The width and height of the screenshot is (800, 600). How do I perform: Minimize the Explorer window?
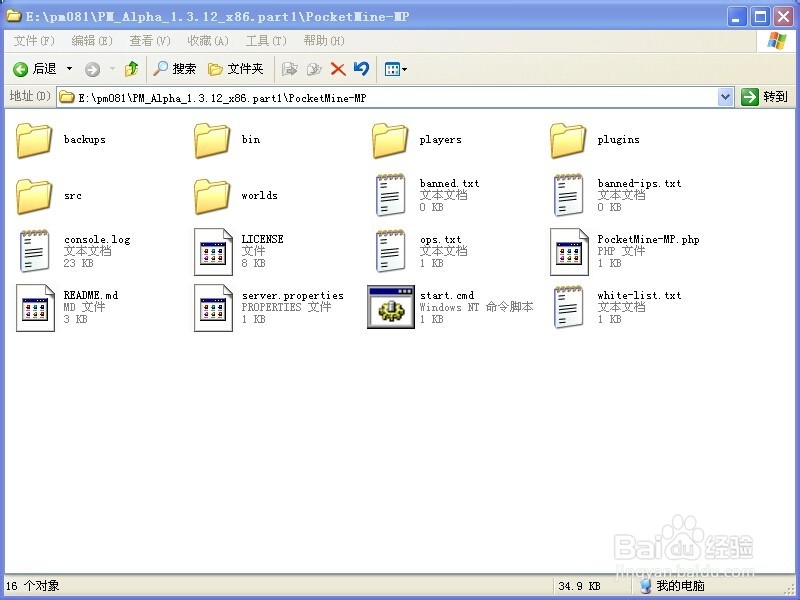pos(736,17)
